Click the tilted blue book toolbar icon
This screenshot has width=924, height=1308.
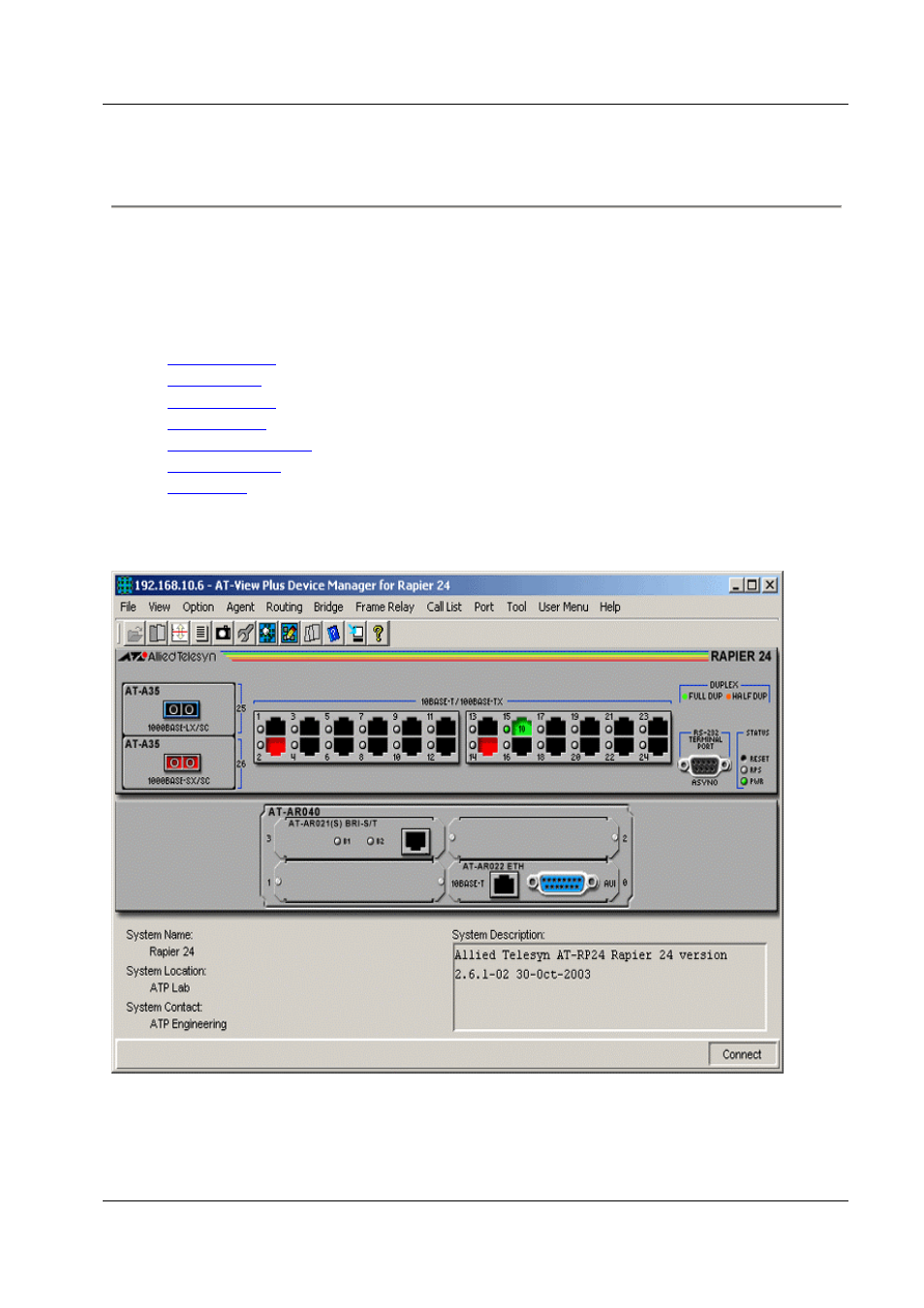[x=334, y=634]
